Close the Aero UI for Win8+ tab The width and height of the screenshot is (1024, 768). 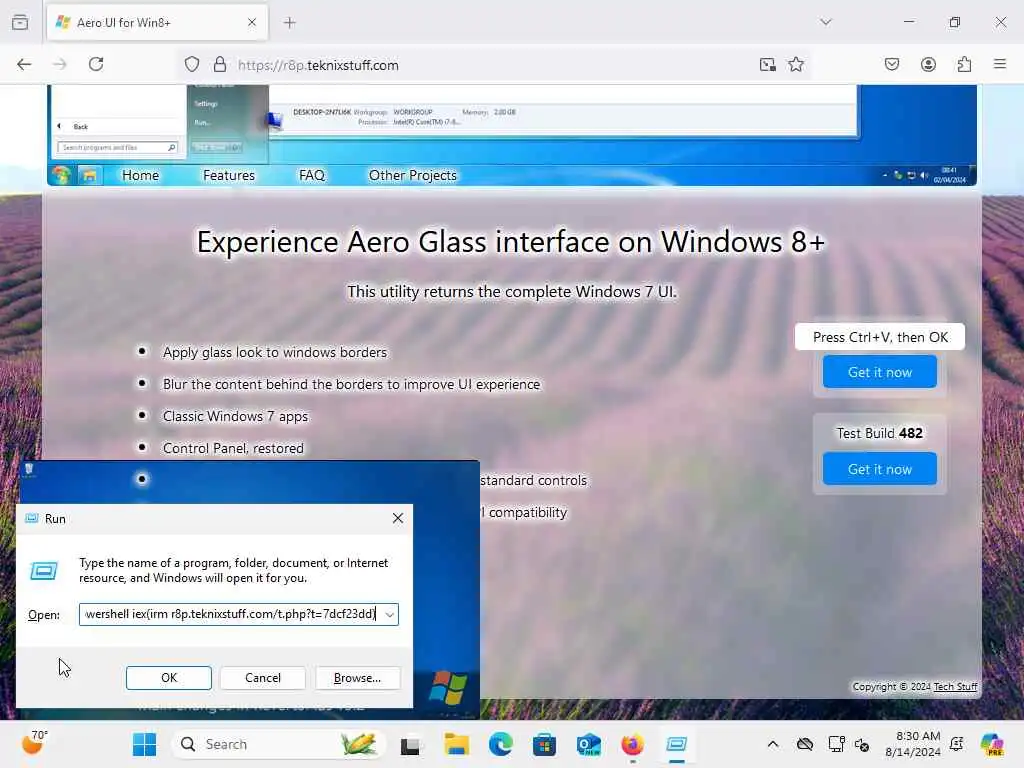point(252,23)
